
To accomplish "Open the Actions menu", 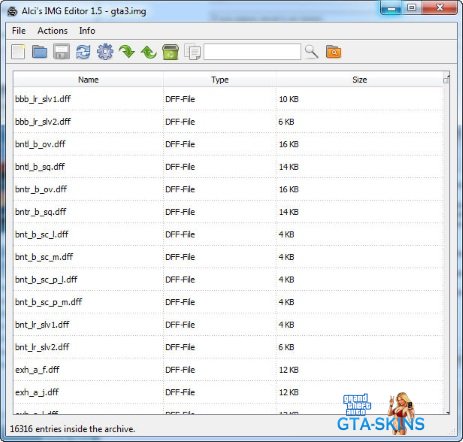I will coord(52,31).
